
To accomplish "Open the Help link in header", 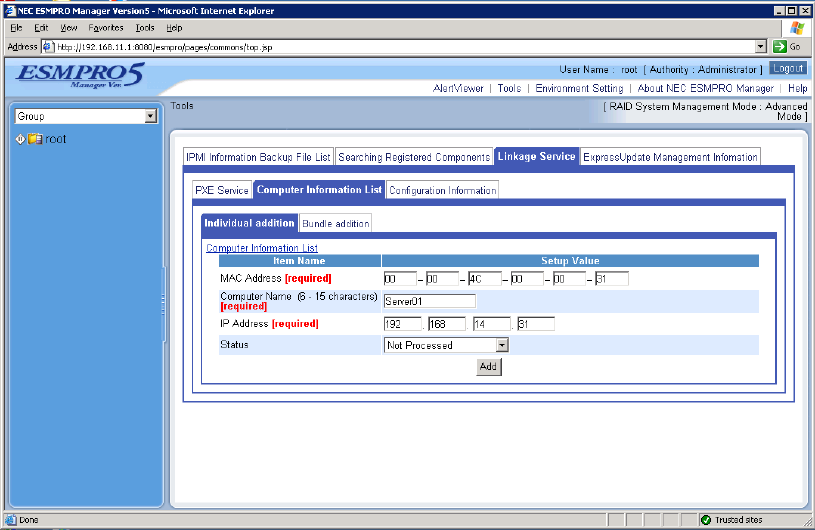I will tap(797, 88).
